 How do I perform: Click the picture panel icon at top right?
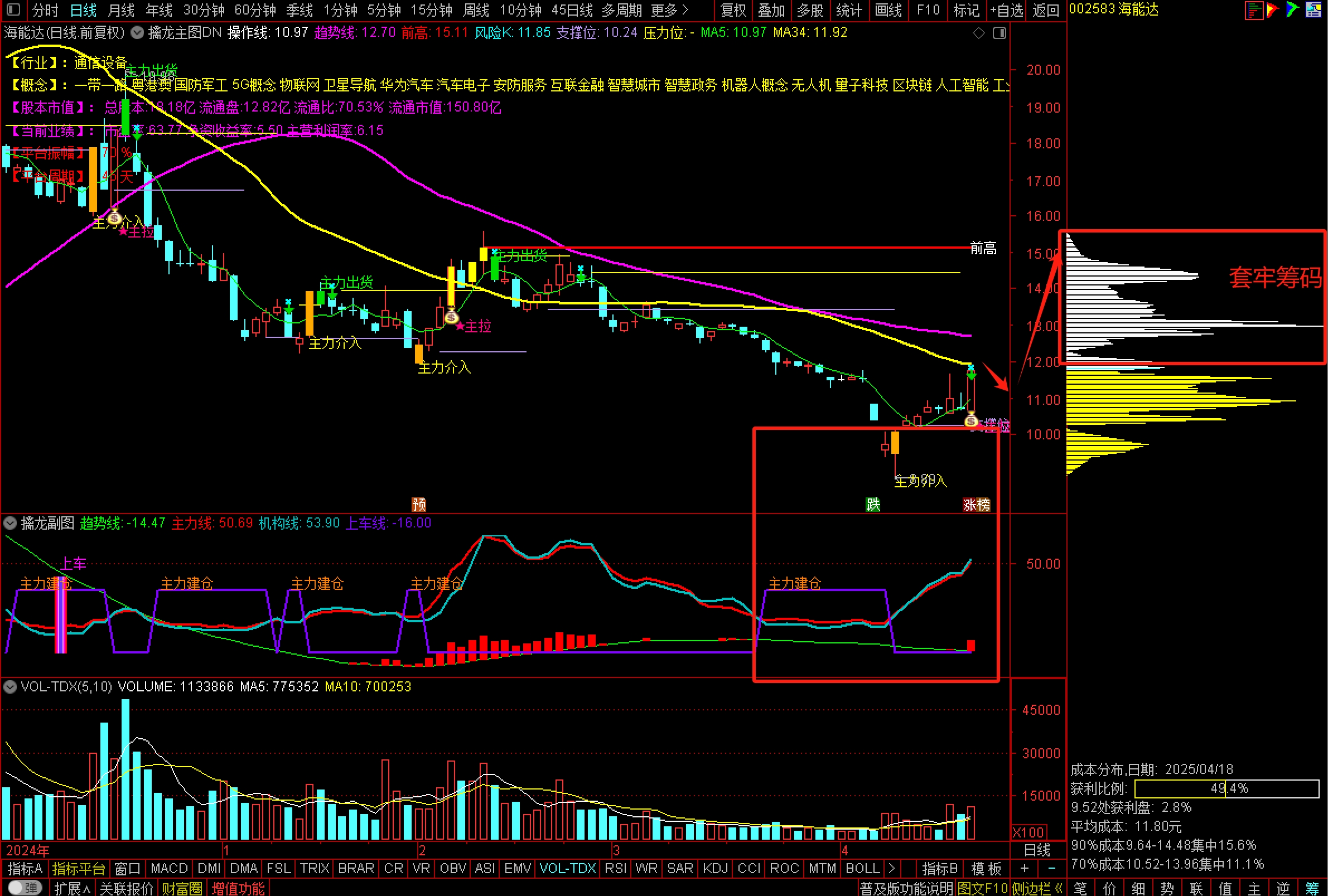pyautogui.click(x=1313, y=9)
